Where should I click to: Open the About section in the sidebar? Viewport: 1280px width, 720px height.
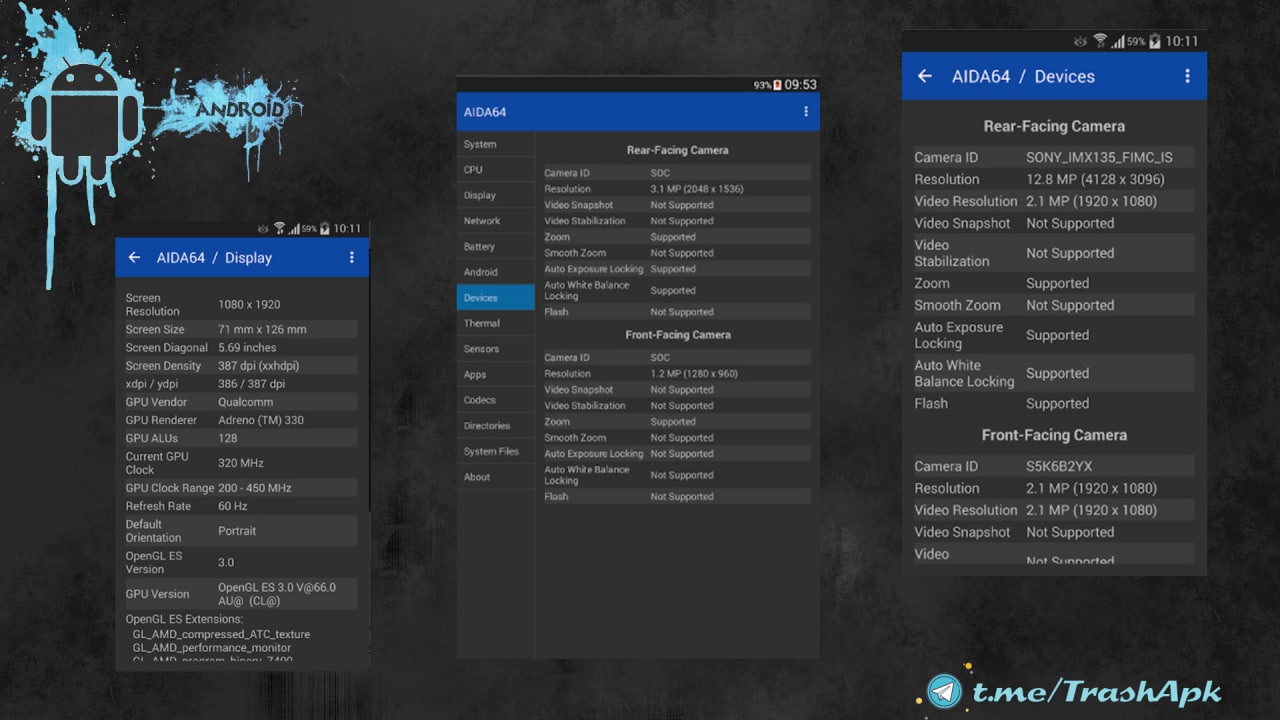(x=495, y=477)
